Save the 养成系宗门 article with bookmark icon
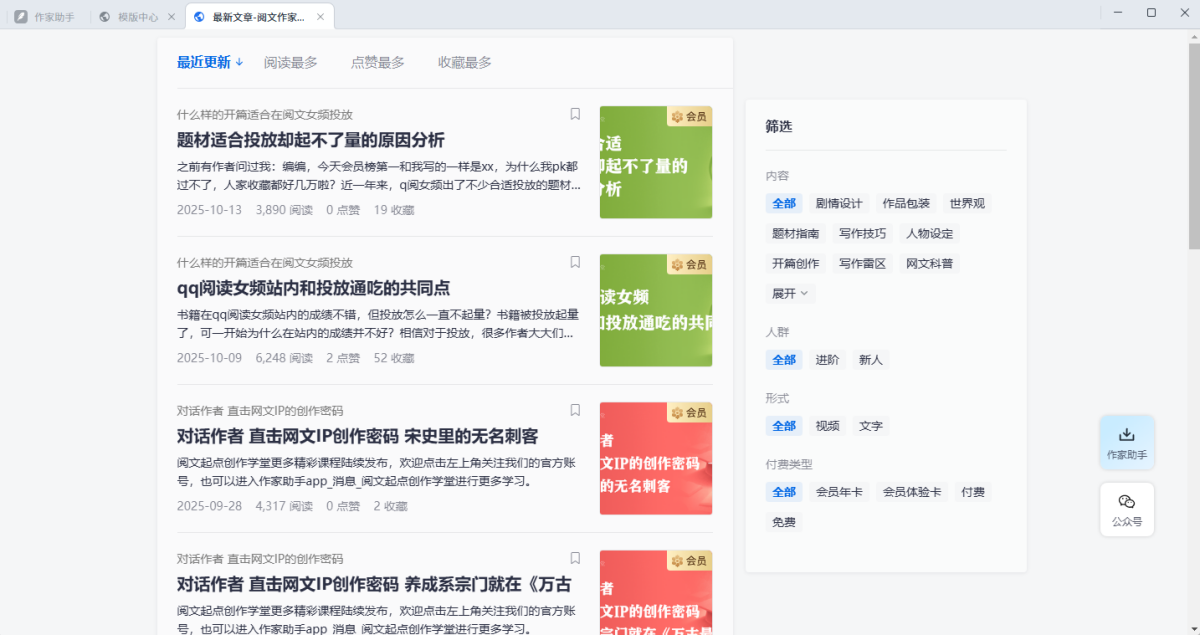The width and height of the screenshot is (1200, 635). click(x=575, y=558)
